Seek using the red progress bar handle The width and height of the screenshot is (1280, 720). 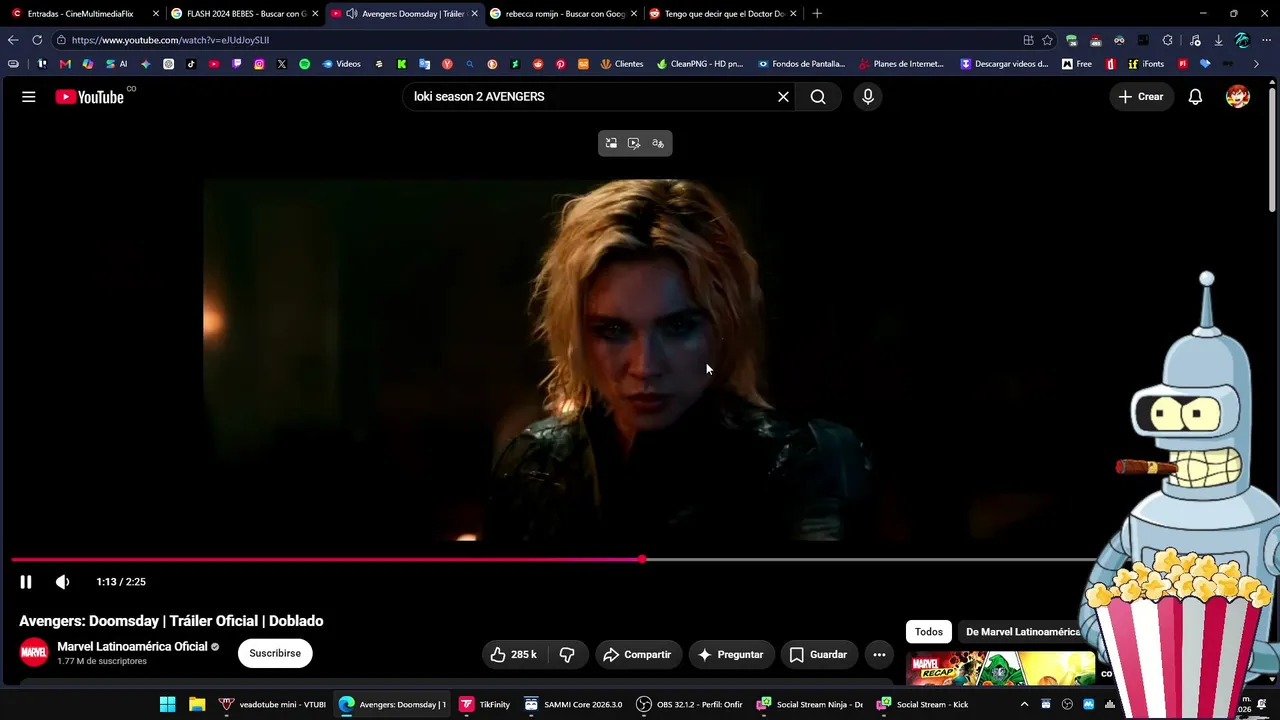click(x=642, y=560)
